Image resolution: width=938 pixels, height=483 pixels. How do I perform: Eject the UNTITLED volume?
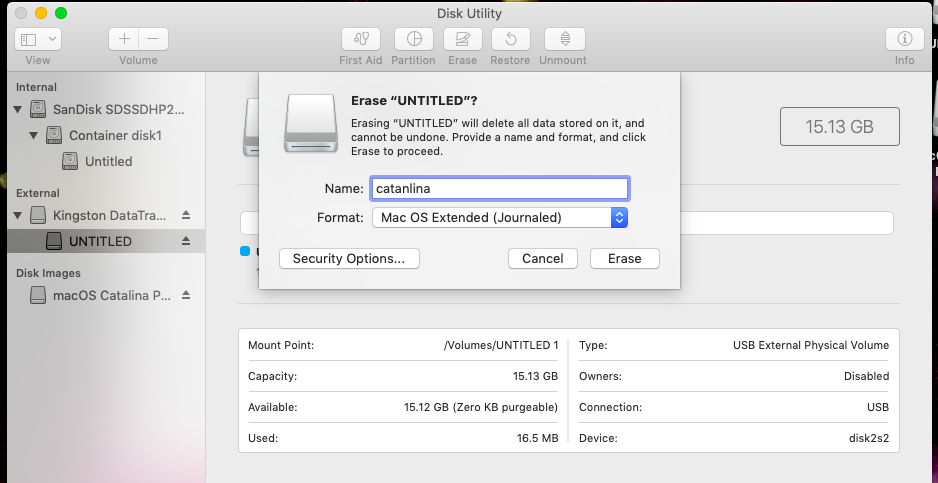185,241
